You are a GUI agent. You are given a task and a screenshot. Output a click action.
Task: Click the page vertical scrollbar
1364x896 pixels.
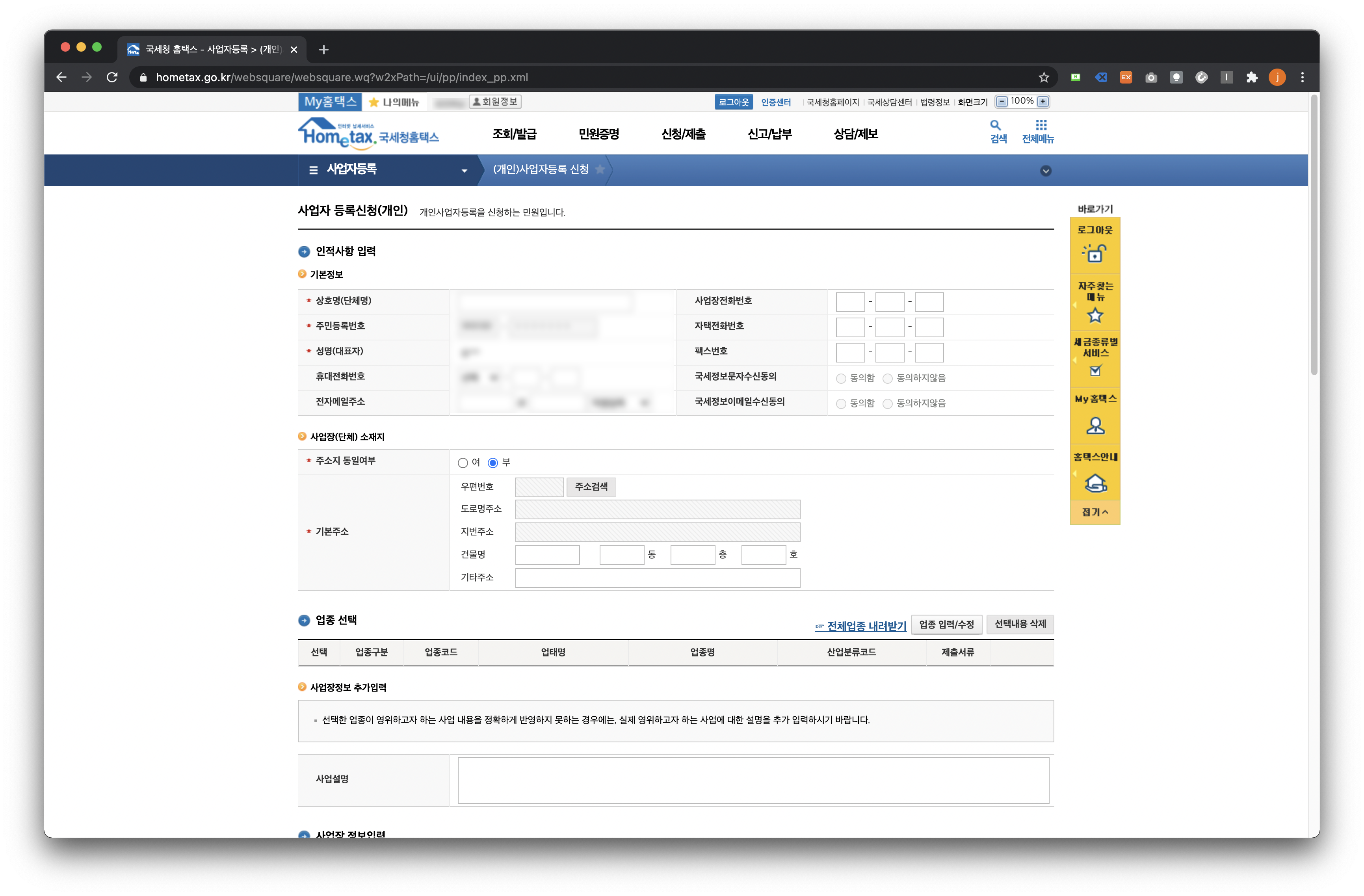[1314, 235]
